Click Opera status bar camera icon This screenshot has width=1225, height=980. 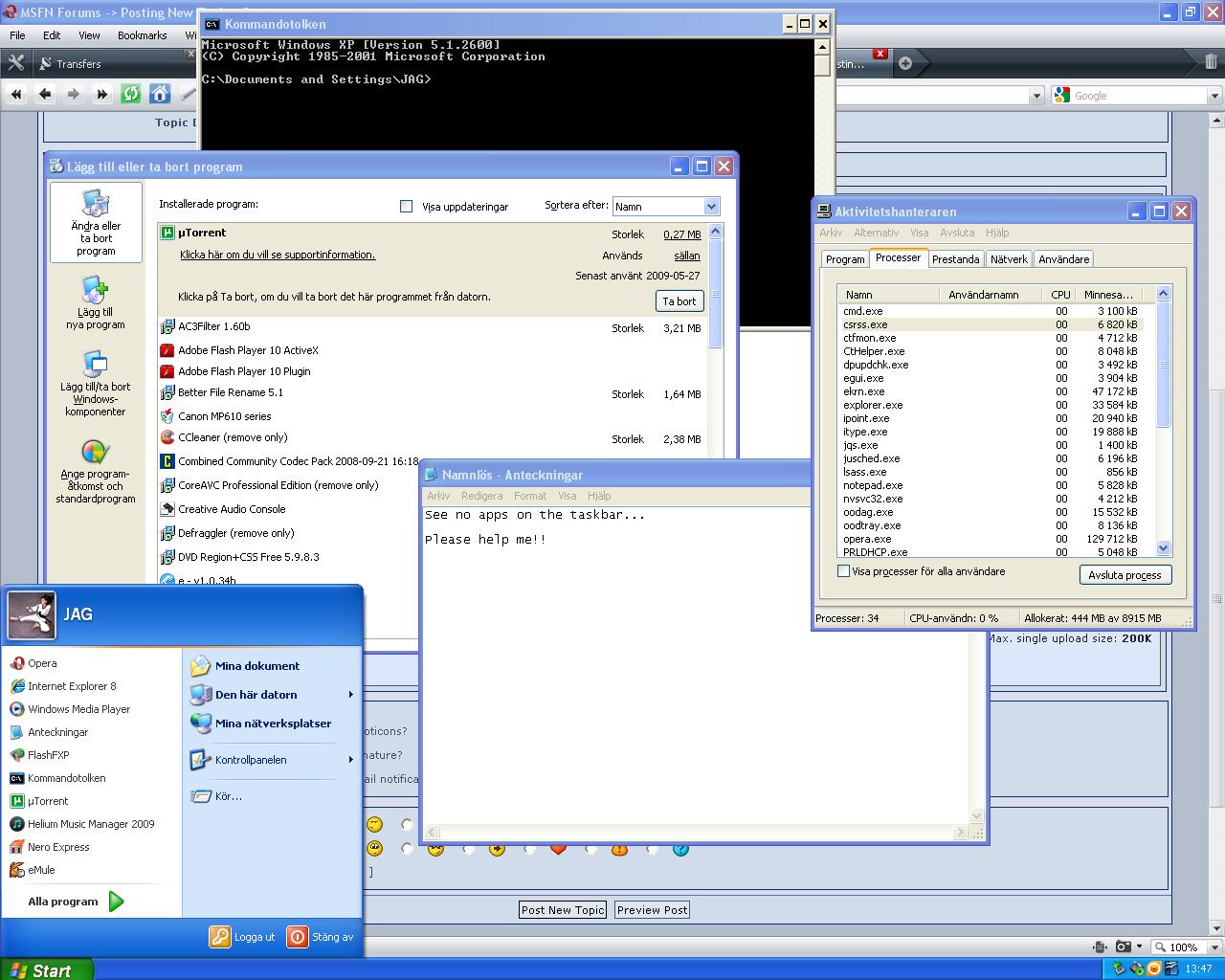[x=1124, y=947]
